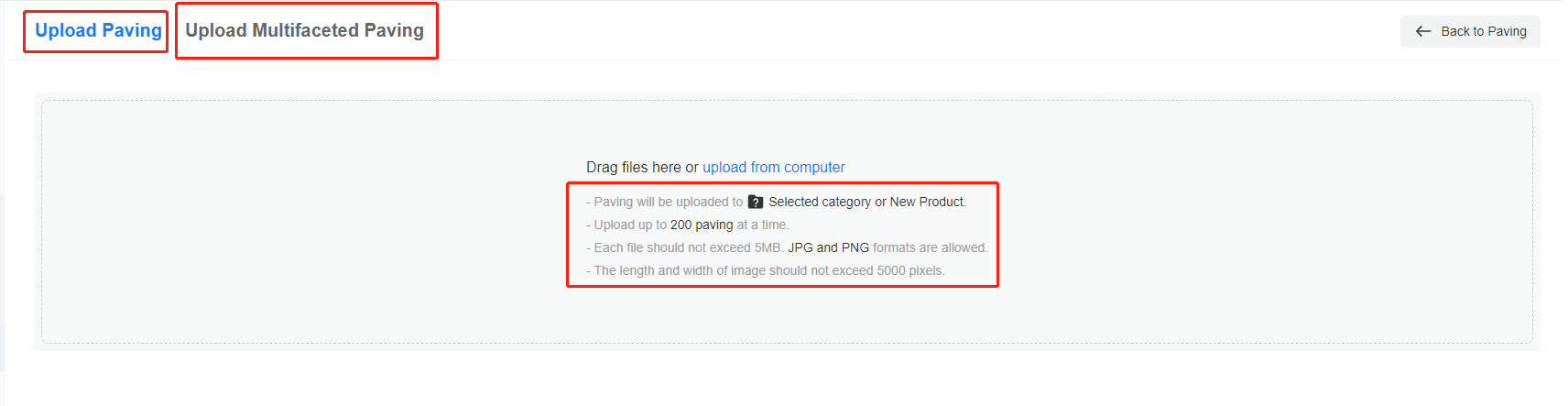This screenshot has width=1568, height=406.
Task: Click the "Paving will be uploaded to" text
Action: [x=668, y=203]
